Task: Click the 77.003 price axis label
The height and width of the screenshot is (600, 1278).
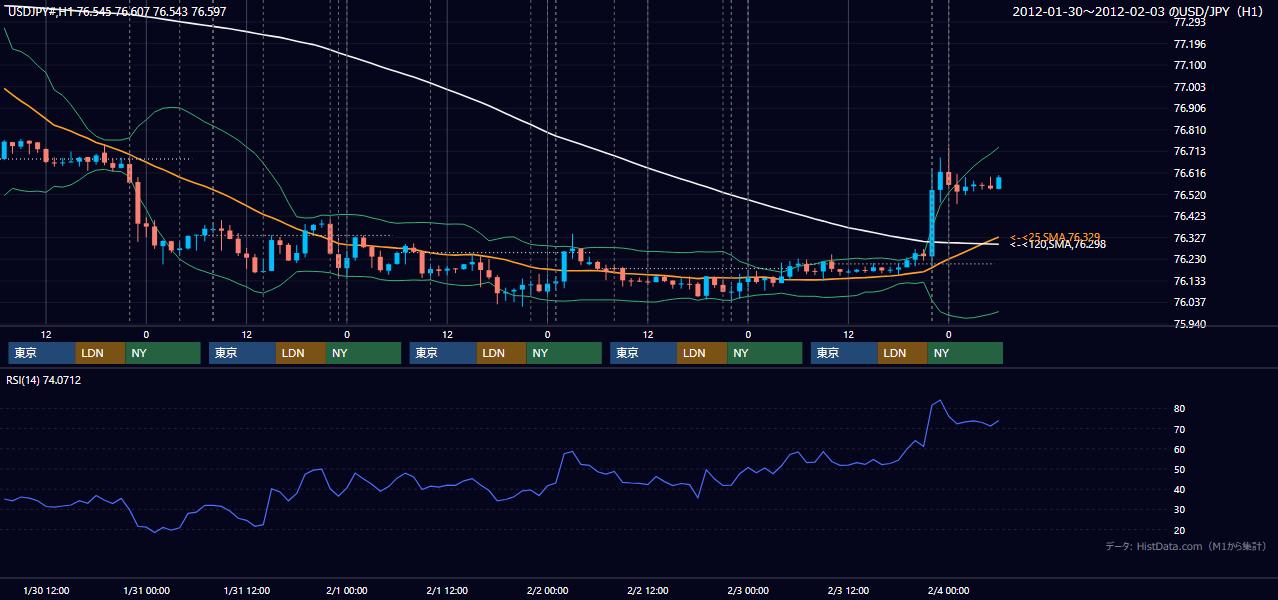Action: point(1189,87)
